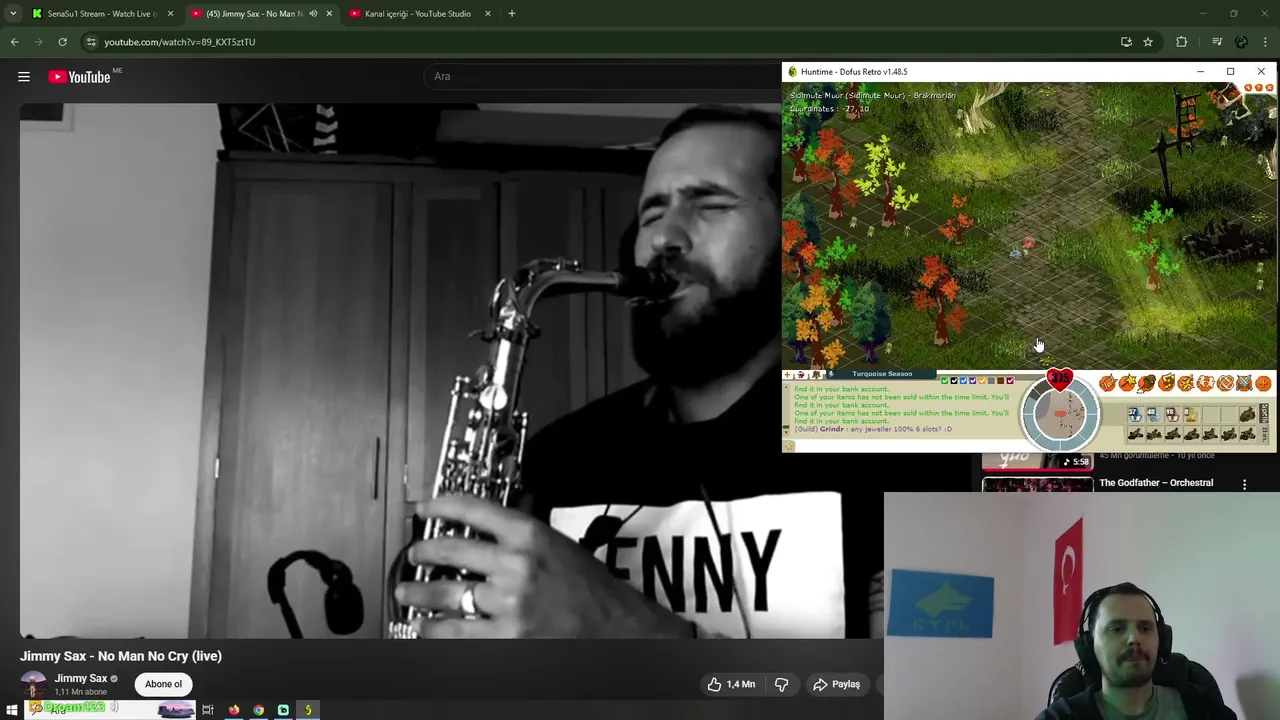Open Dofus inventory bag icon
The height and width of the screenshot is (720, 1280).
(x=1147, y=383)
